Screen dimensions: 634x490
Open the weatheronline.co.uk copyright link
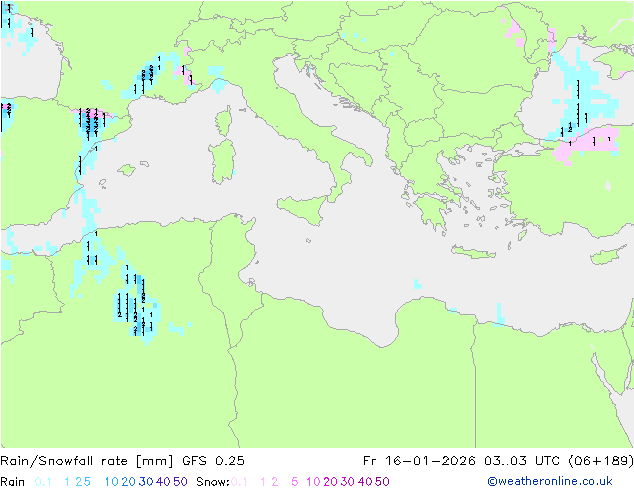point(550,481)
